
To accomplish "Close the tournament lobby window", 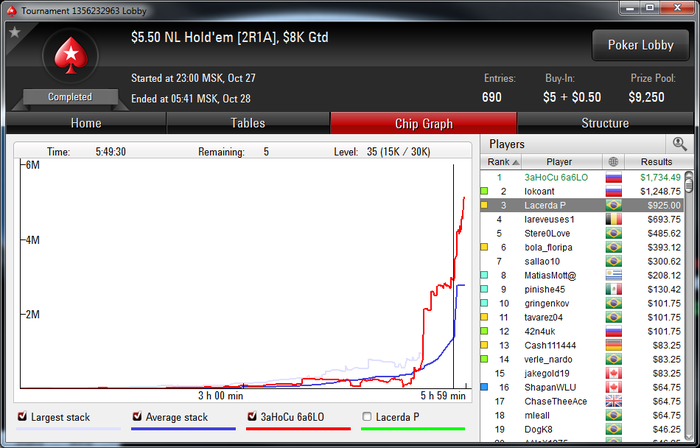I will pyautogui.click(x=677, y=7).
